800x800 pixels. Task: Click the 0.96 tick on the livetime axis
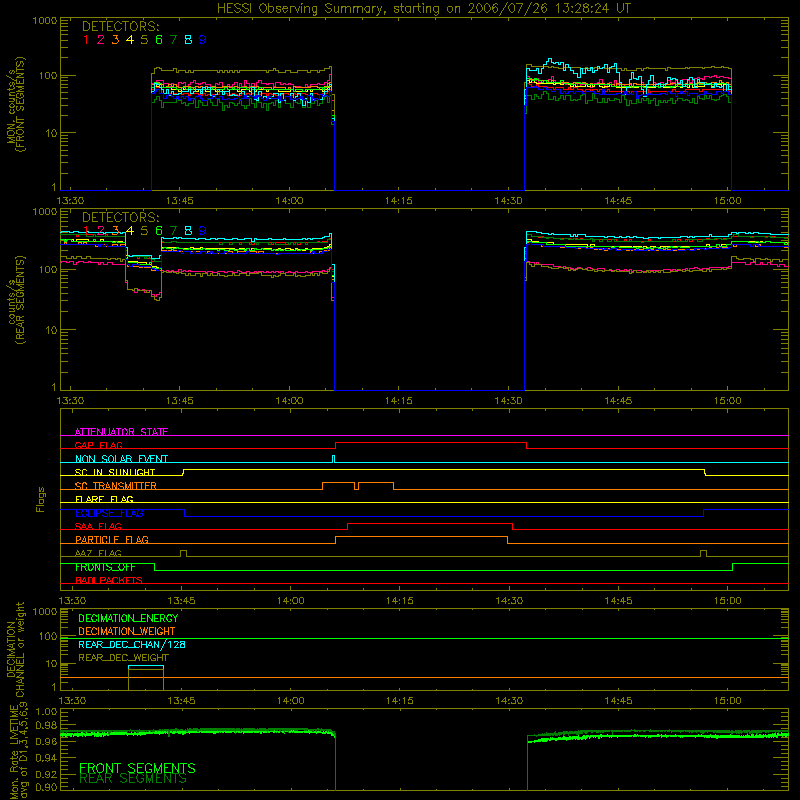coord(46,741)
